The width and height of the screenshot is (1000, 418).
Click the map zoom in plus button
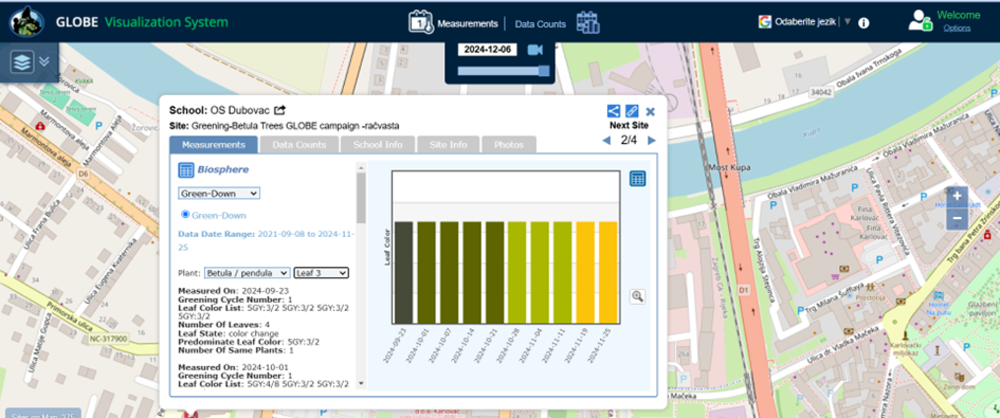click(957, 197)
